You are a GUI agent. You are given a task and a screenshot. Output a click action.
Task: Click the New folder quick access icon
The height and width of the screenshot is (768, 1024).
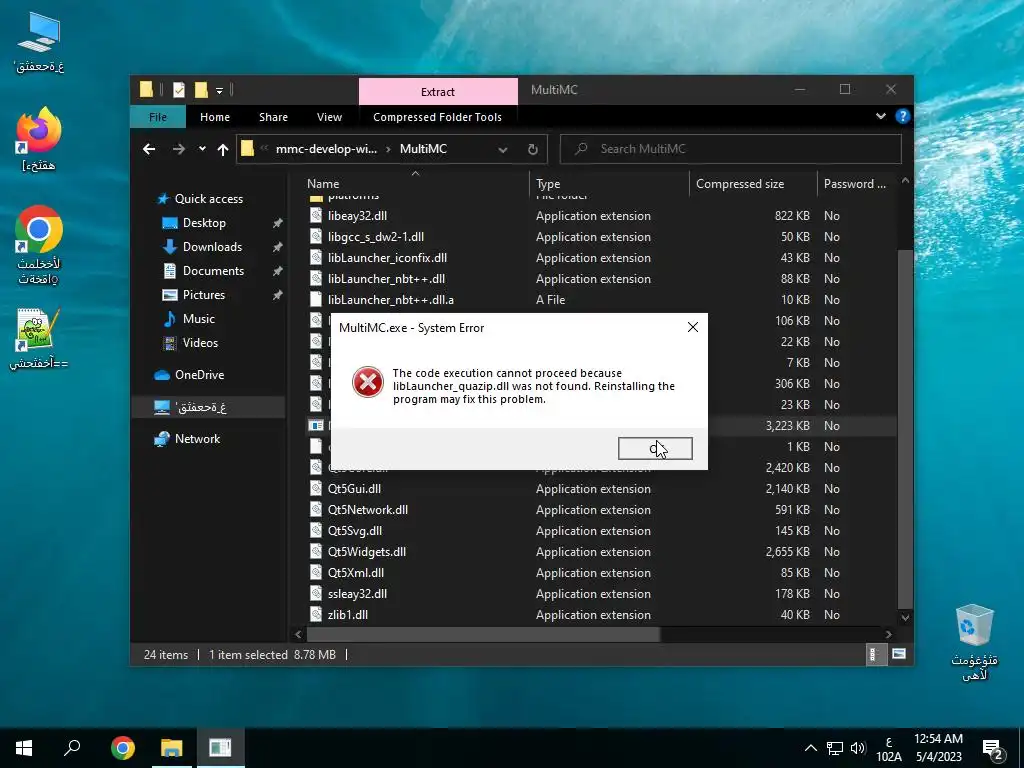pyautogui.click(x=201, y=90)
